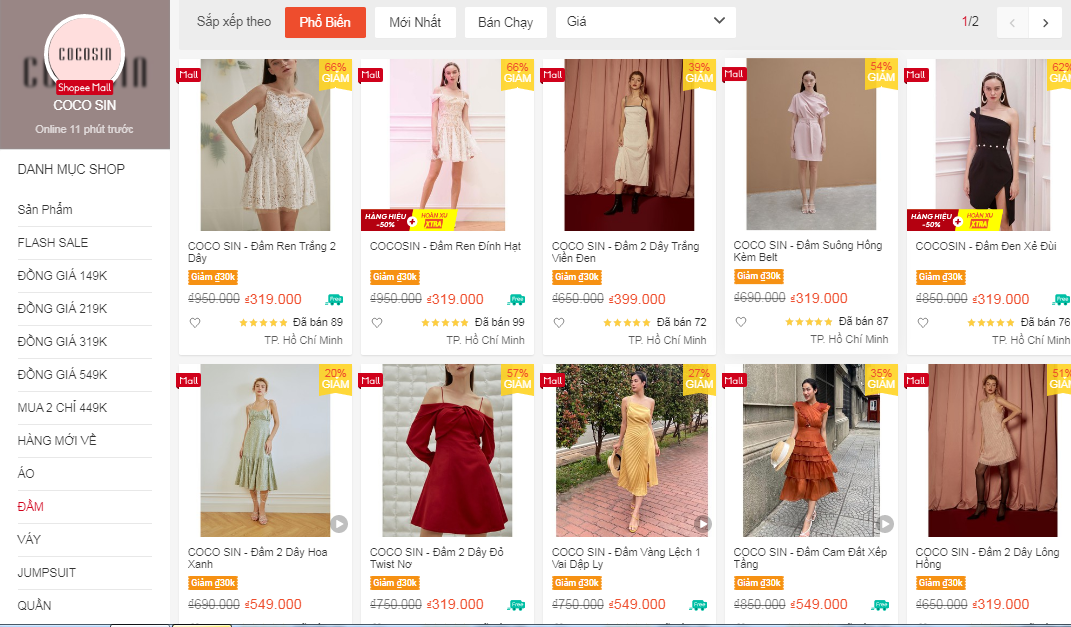Image resolution: width=1071 pixels, height=627 pixels.
Task: Open the Đầm 2 Dây Đỏ Twist Nơ thumbnail
Action: point(447,450)
